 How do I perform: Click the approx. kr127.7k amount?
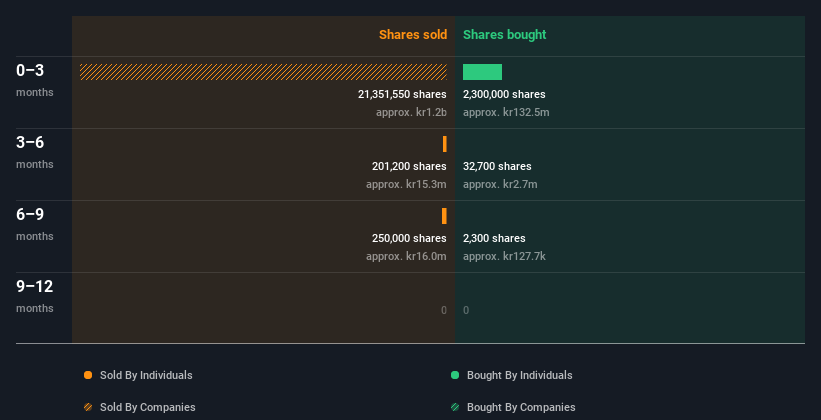(504, 256)
